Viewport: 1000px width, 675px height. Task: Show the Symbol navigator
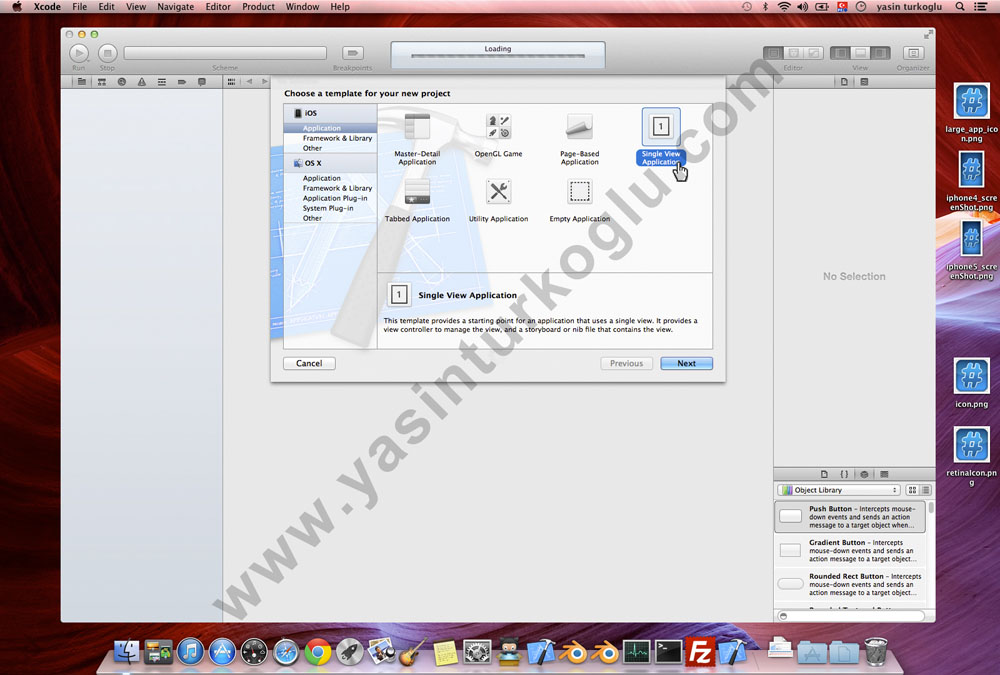102,82
